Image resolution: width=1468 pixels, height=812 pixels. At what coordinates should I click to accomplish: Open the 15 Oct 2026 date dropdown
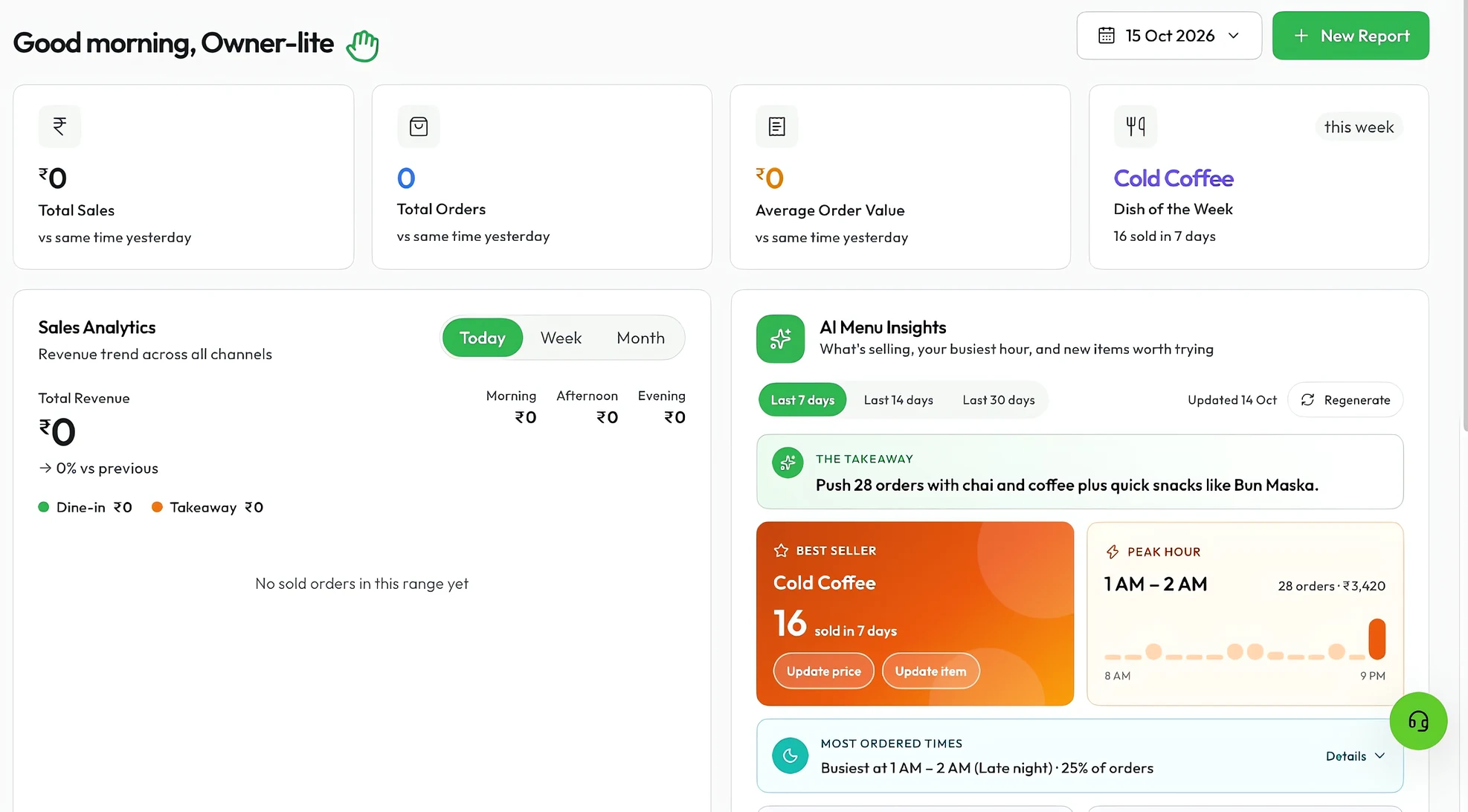1169,36
